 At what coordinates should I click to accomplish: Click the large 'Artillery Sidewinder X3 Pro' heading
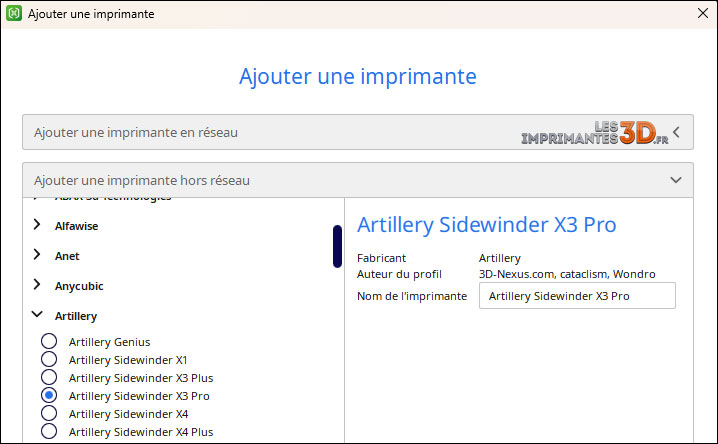(x=487, y=225)
